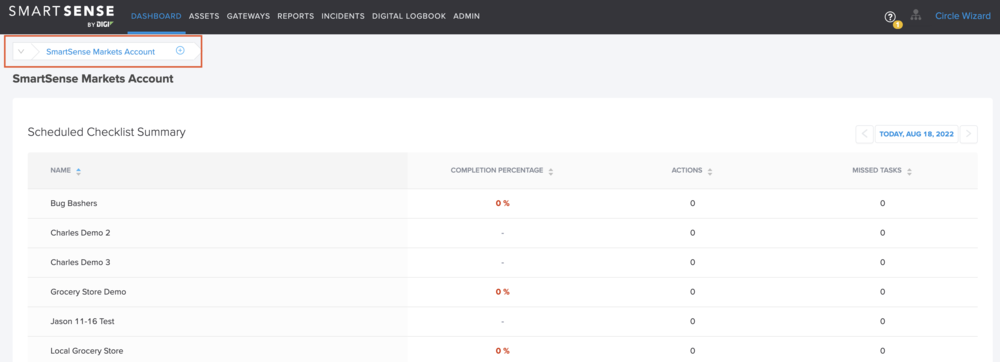Select the Jason 11-16 Test row name
1000x362 pixels.
82,321
